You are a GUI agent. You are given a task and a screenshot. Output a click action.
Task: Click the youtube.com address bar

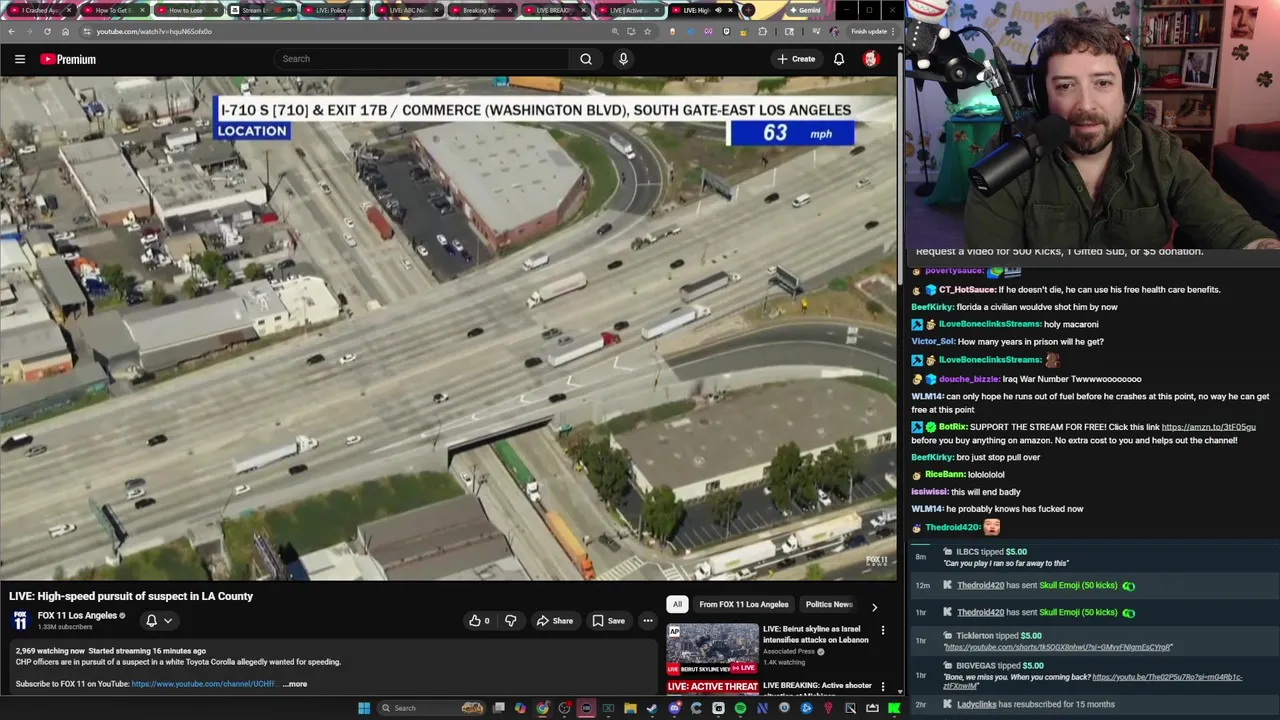tap(340, 31)
